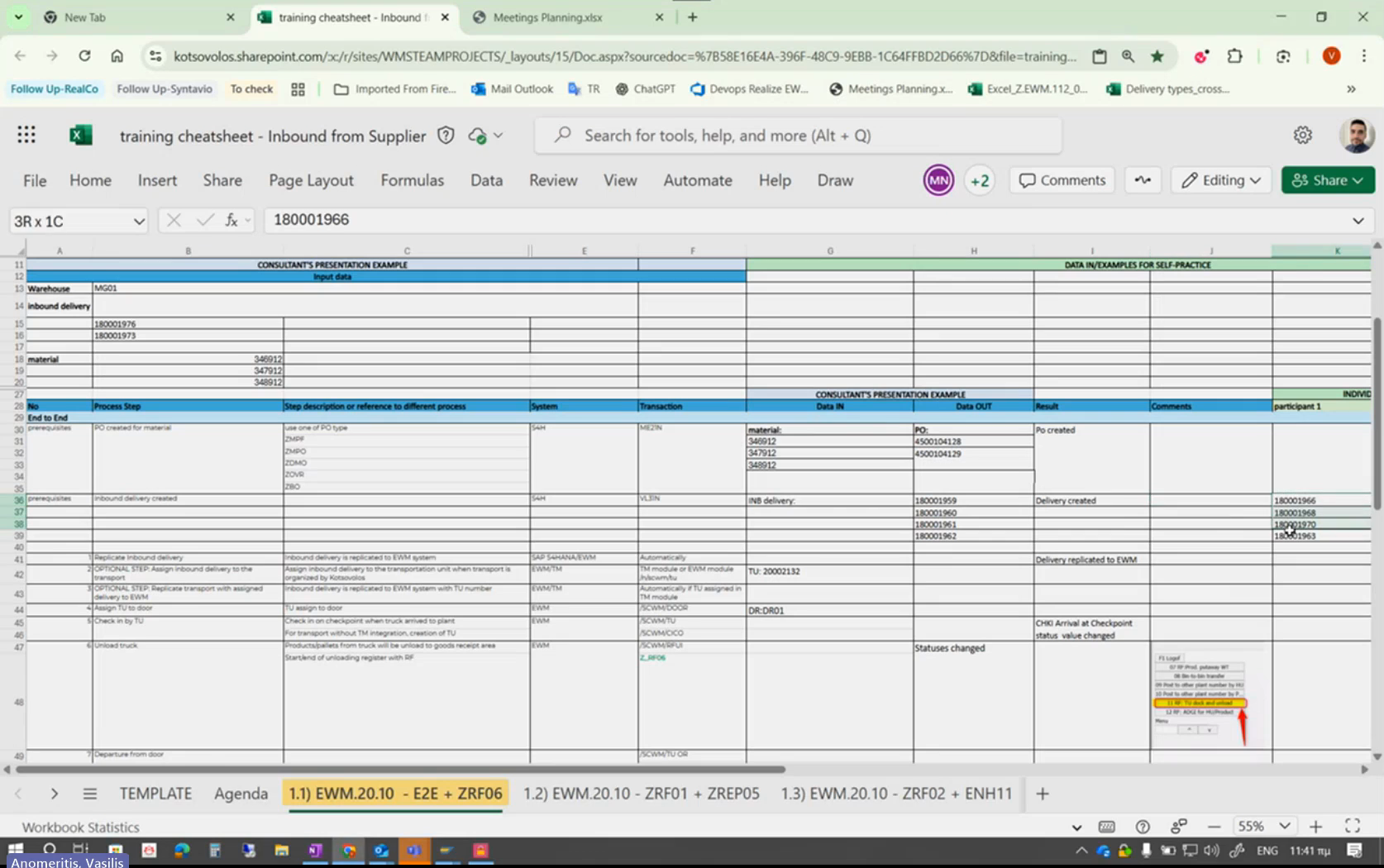Screen dimensions: 1384x868
Task: Click the green Share button
Action: coord(1328,180)
